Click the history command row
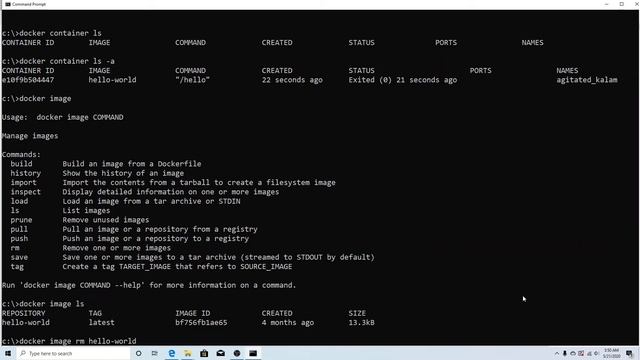The width and height of the screenshot is (640, 360). click(97, 173)
